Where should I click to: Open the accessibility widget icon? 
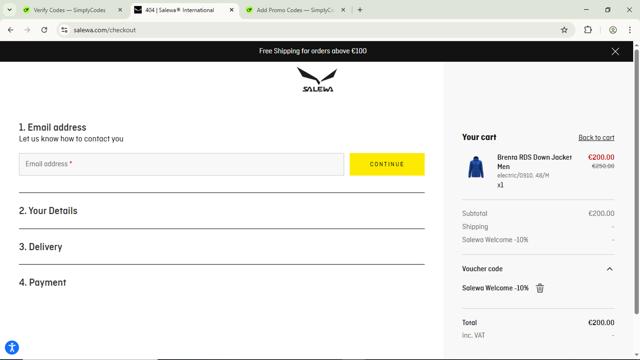tap(12, 347)
